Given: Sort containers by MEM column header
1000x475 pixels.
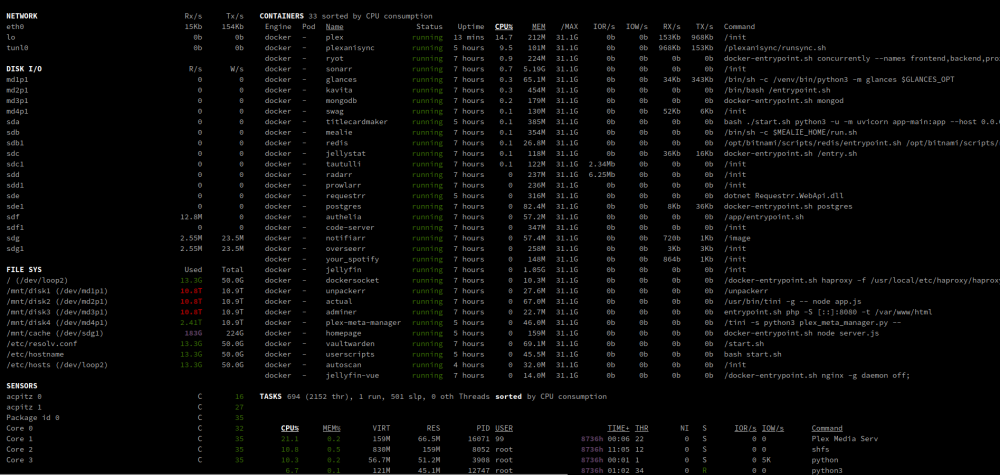Looking at the screenshot, I should (x=539, y=27).
